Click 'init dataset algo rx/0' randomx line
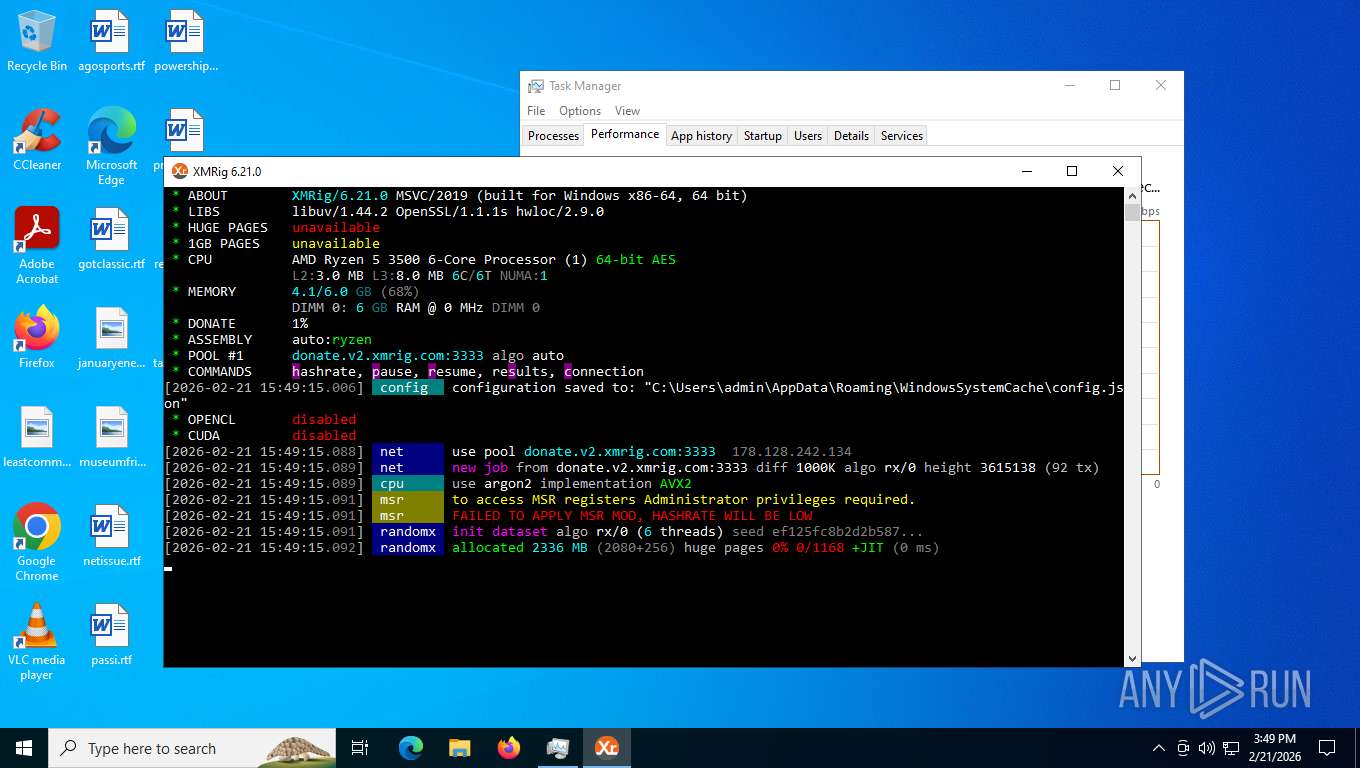The width and height of the screenshot is (1360, 768). click(x=688, y=532)
